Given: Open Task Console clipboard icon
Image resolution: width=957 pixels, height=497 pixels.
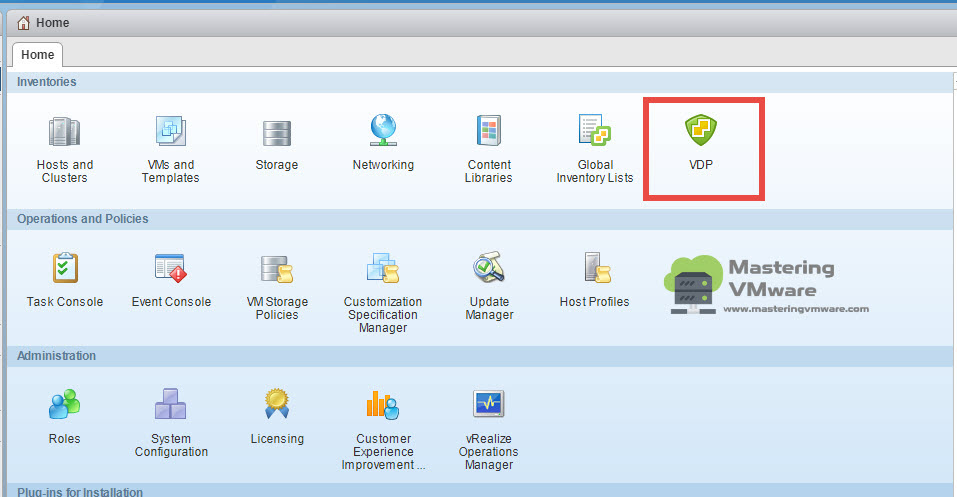Looking at the screenshot, I should click(65, 267).
